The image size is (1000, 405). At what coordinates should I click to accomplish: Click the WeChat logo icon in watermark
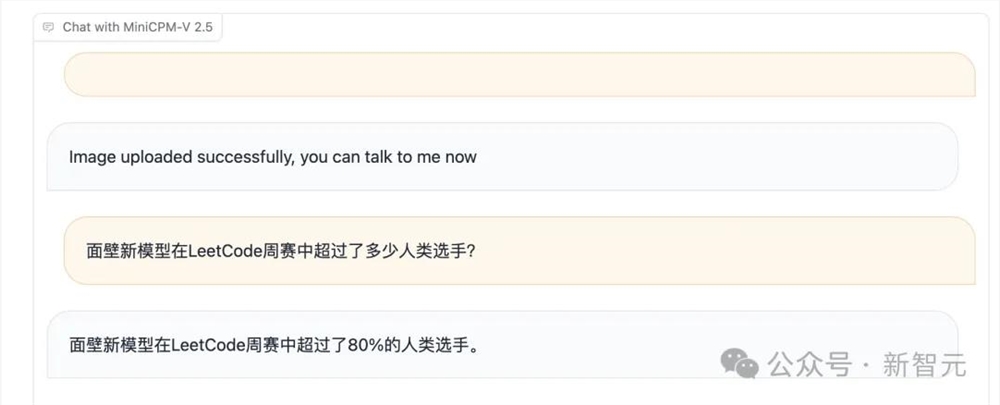739,363
